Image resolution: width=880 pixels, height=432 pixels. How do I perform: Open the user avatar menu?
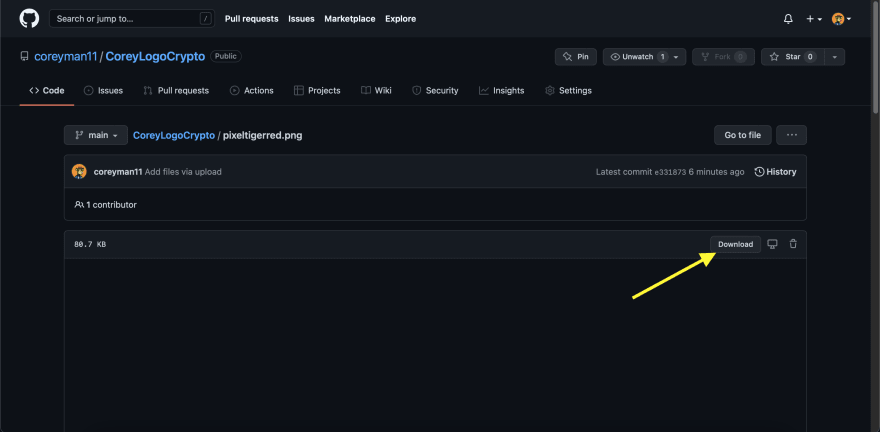(x=841, y=19)
